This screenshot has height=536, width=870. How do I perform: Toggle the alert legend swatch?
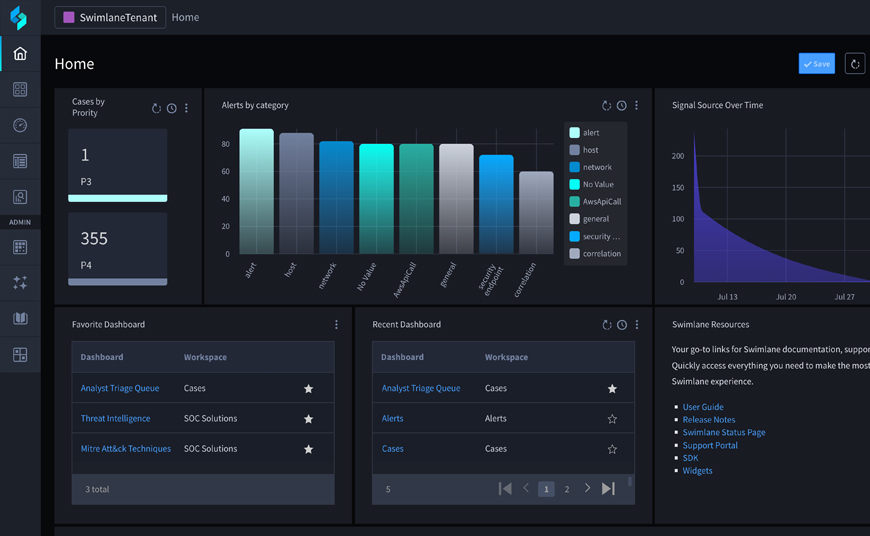(574, 133)
